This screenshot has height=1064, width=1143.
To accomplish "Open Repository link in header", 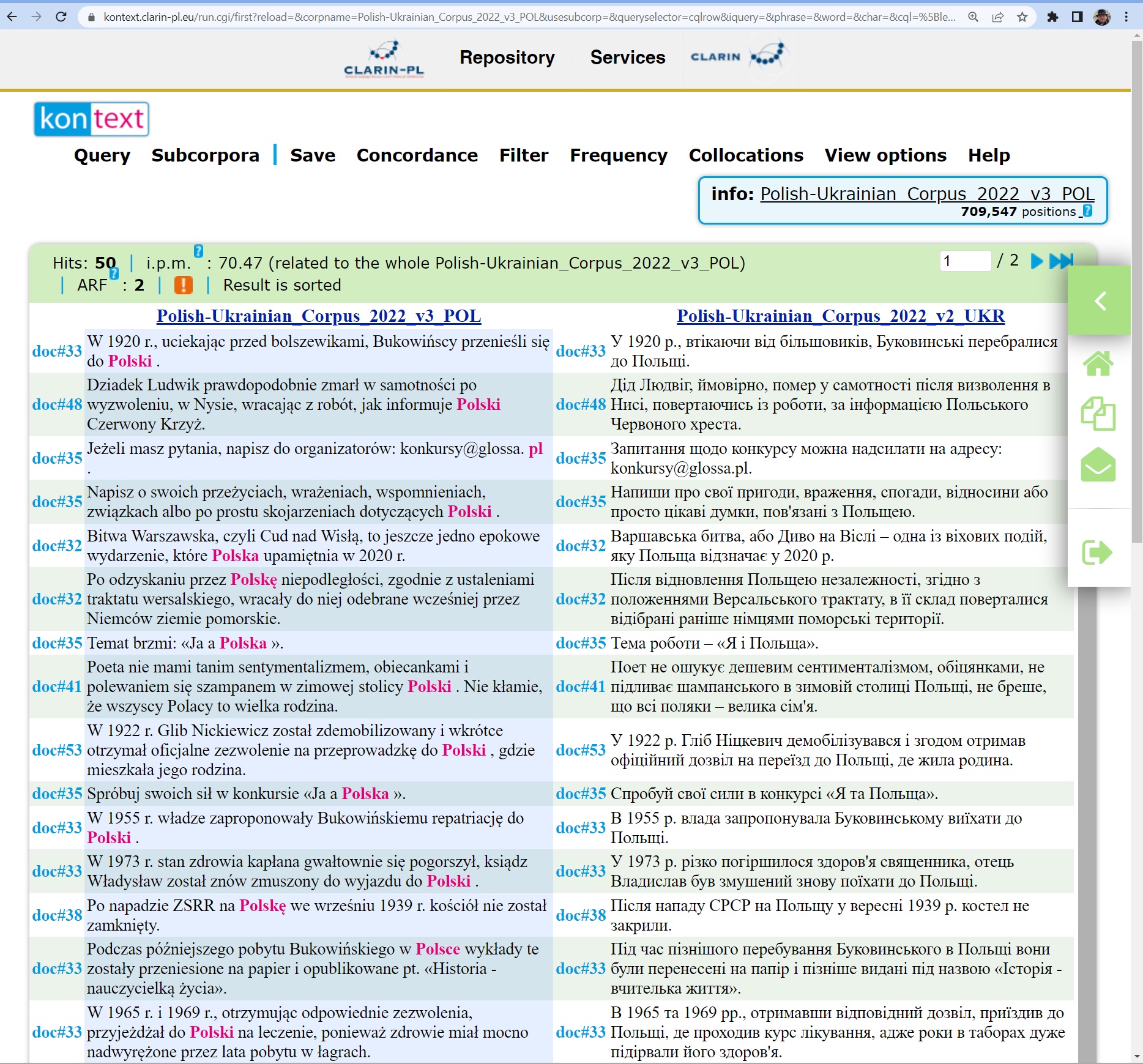I will tap(507, 58).
